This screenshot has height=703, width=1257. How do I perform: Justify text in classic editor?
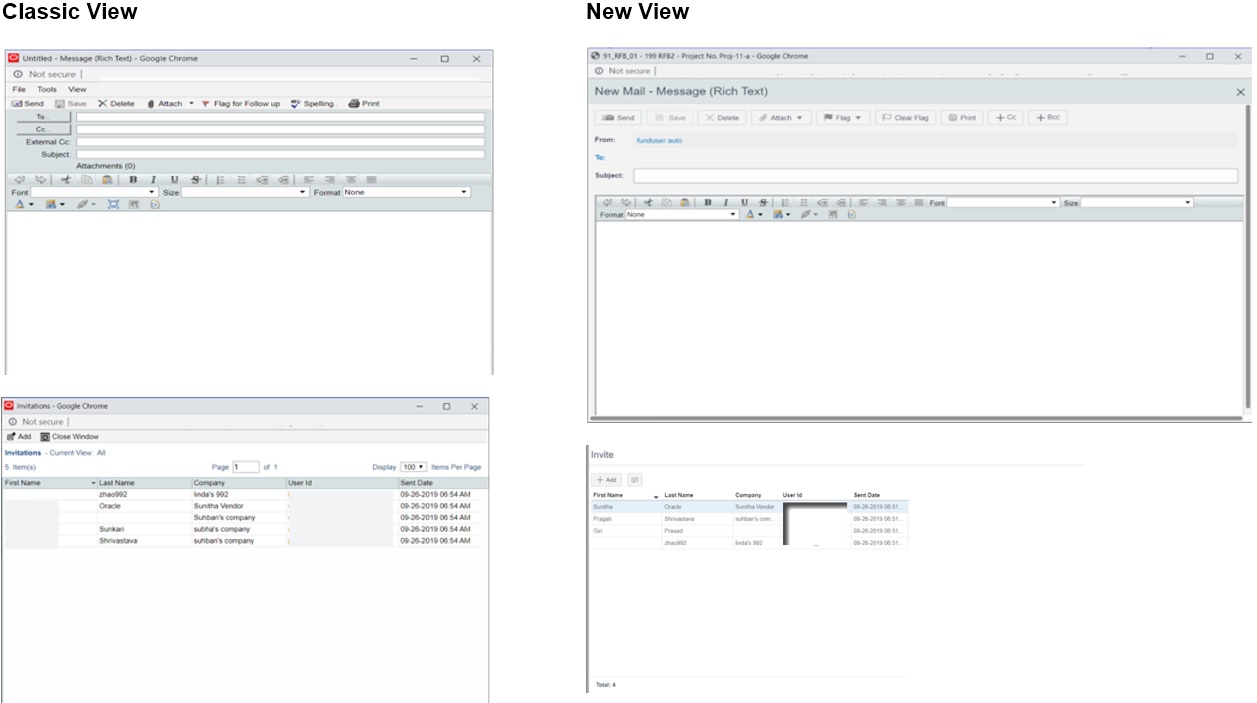[x=371, y=180]
